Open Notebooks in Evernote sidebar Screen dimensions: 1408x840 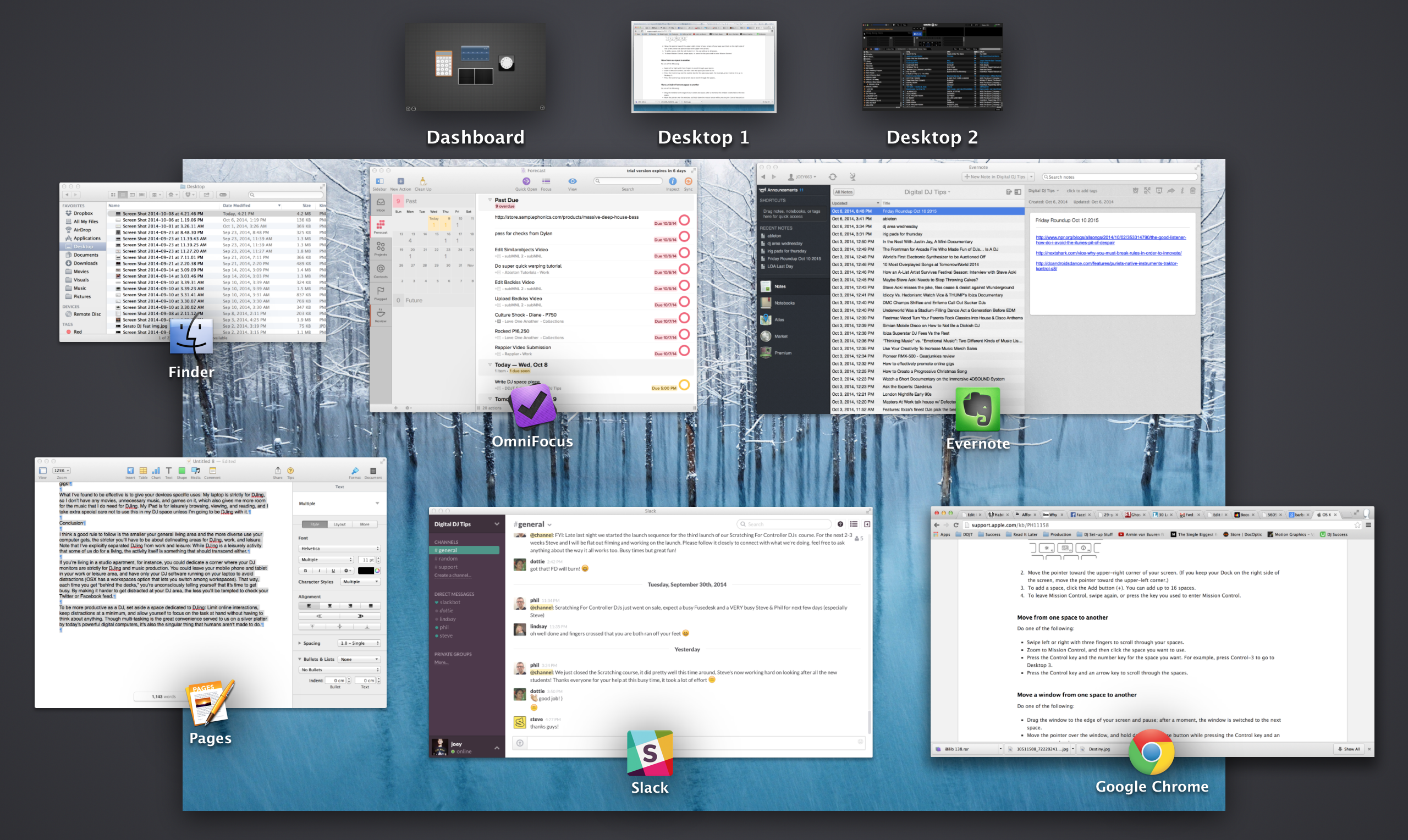pyautogui.click(x=784, y=303)
